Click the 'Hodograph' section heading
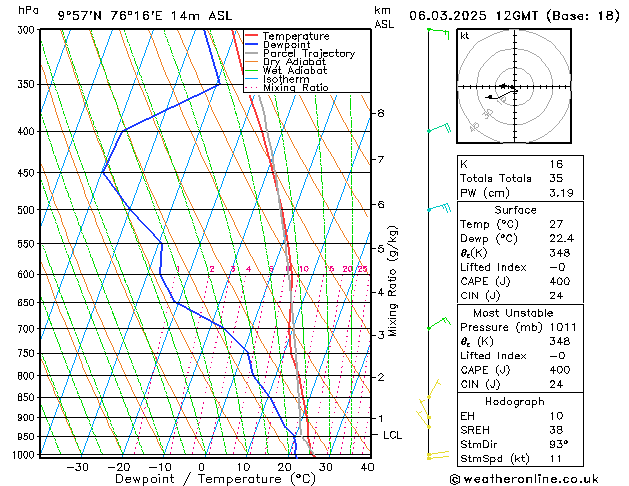This screenshot has width=629, height=486. tap(515, 402)
